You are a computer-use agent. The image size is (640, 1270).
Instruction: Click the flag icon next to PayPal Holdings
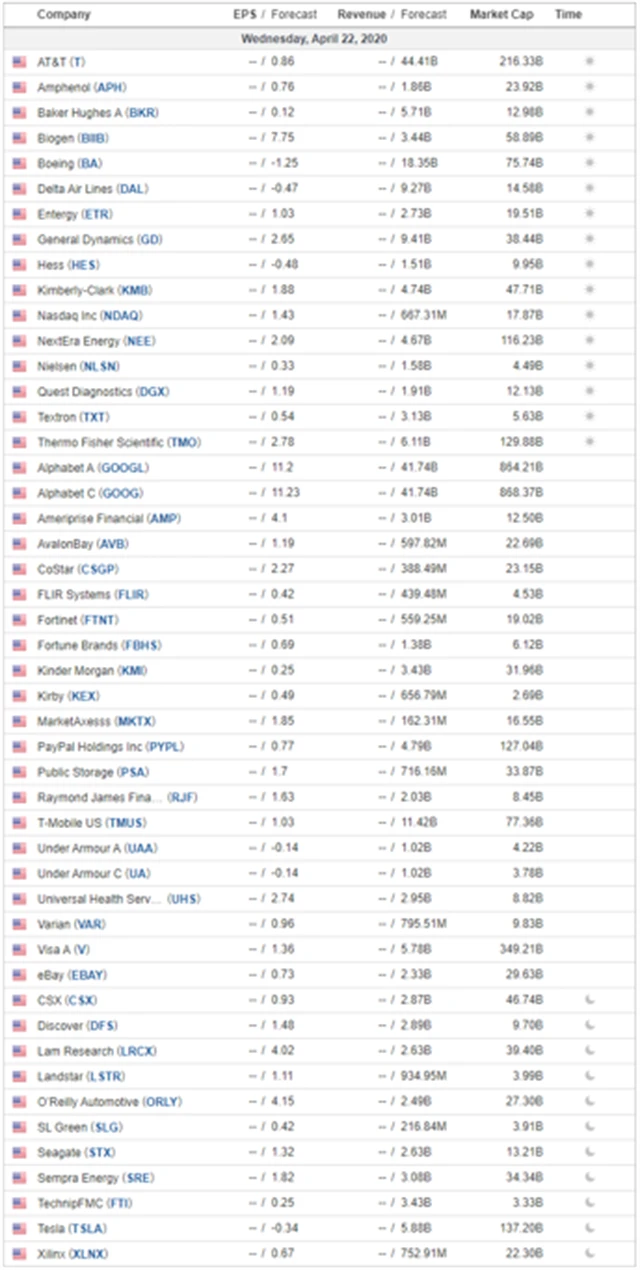click(x=19, y=746)
